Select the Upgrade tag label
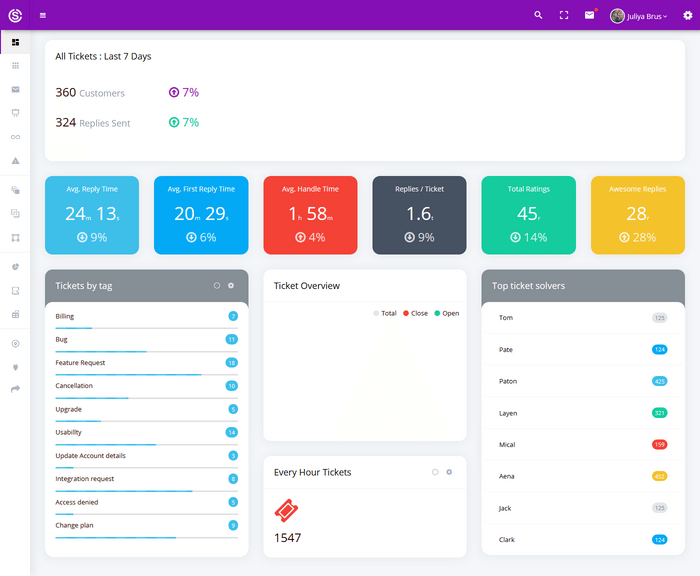 tap(69, 409)
